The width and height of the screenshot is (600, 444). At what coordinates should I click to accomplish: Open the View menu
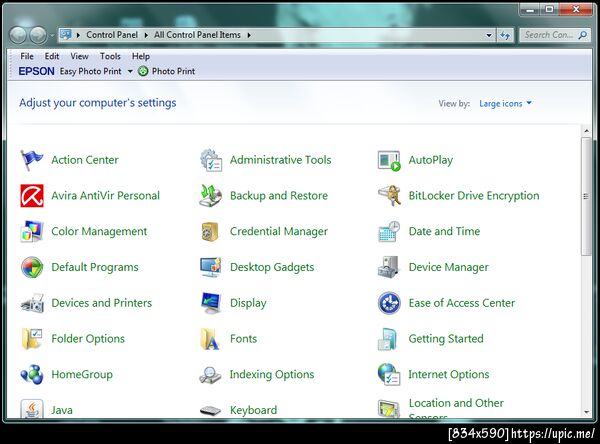(x=79, y=56)
